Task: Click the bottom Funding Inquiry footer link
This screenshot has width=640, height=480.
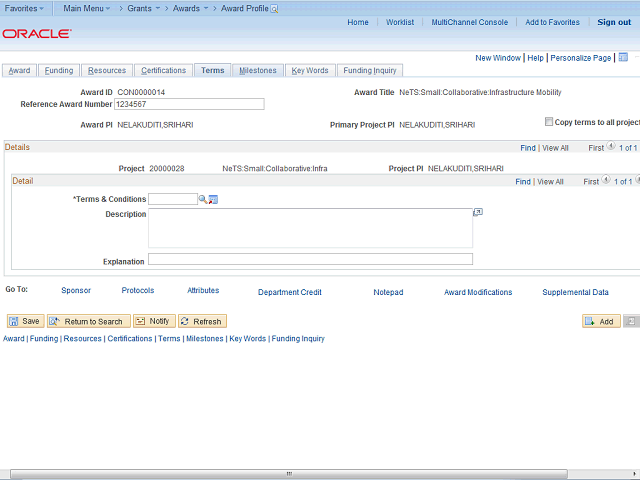Action: 298,338
